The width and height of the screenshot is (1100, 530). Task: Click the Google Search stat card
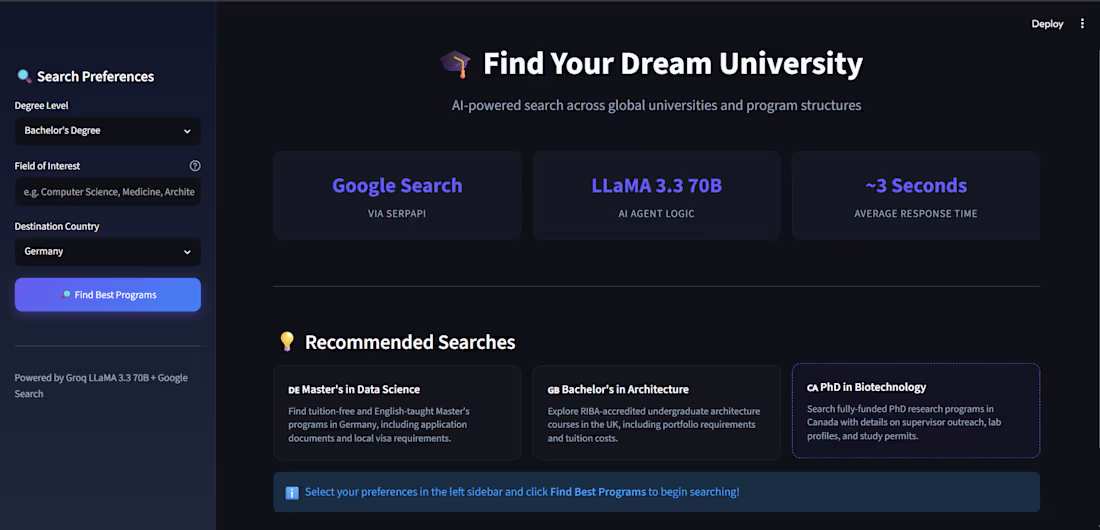[397, 196]
